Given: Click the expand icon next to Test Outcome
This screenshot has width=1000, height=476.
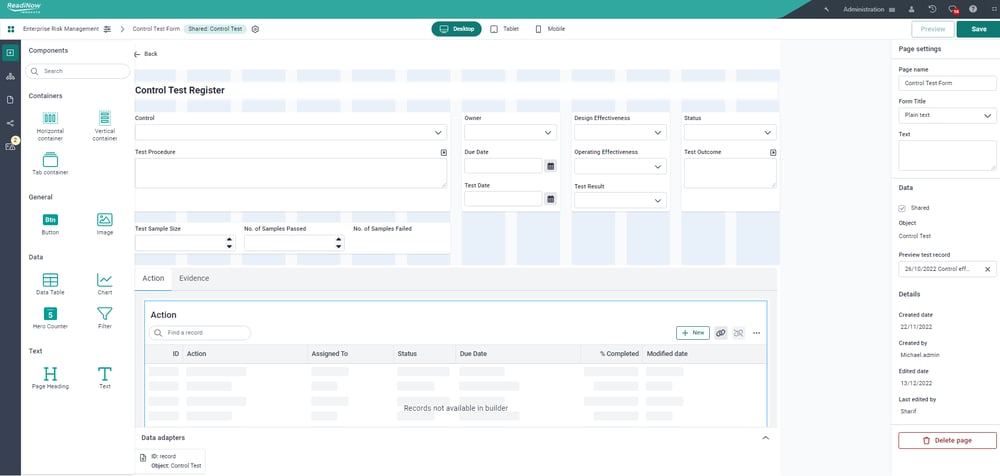Looking at the screenshot, I should (773, 152).
